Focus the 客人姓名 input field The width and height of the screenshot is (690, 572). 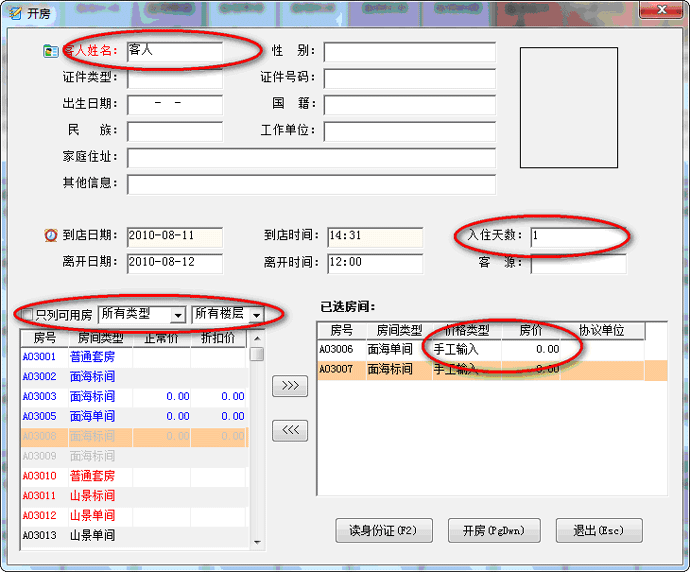(175, 52)
